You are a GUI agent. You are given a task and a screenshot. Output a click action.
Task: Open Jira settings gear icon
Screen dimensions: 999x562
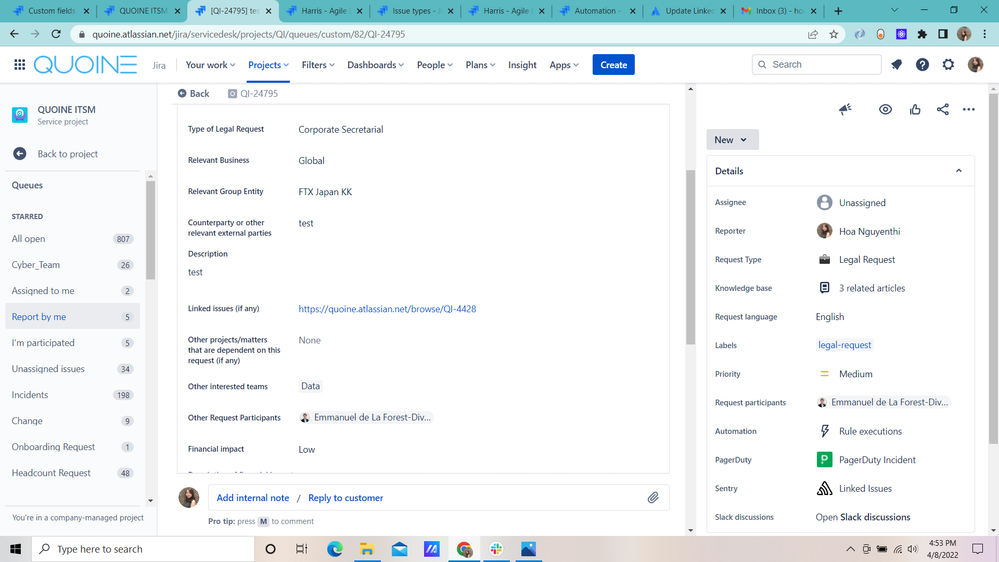pyautogui.click(x=948, y=64)
